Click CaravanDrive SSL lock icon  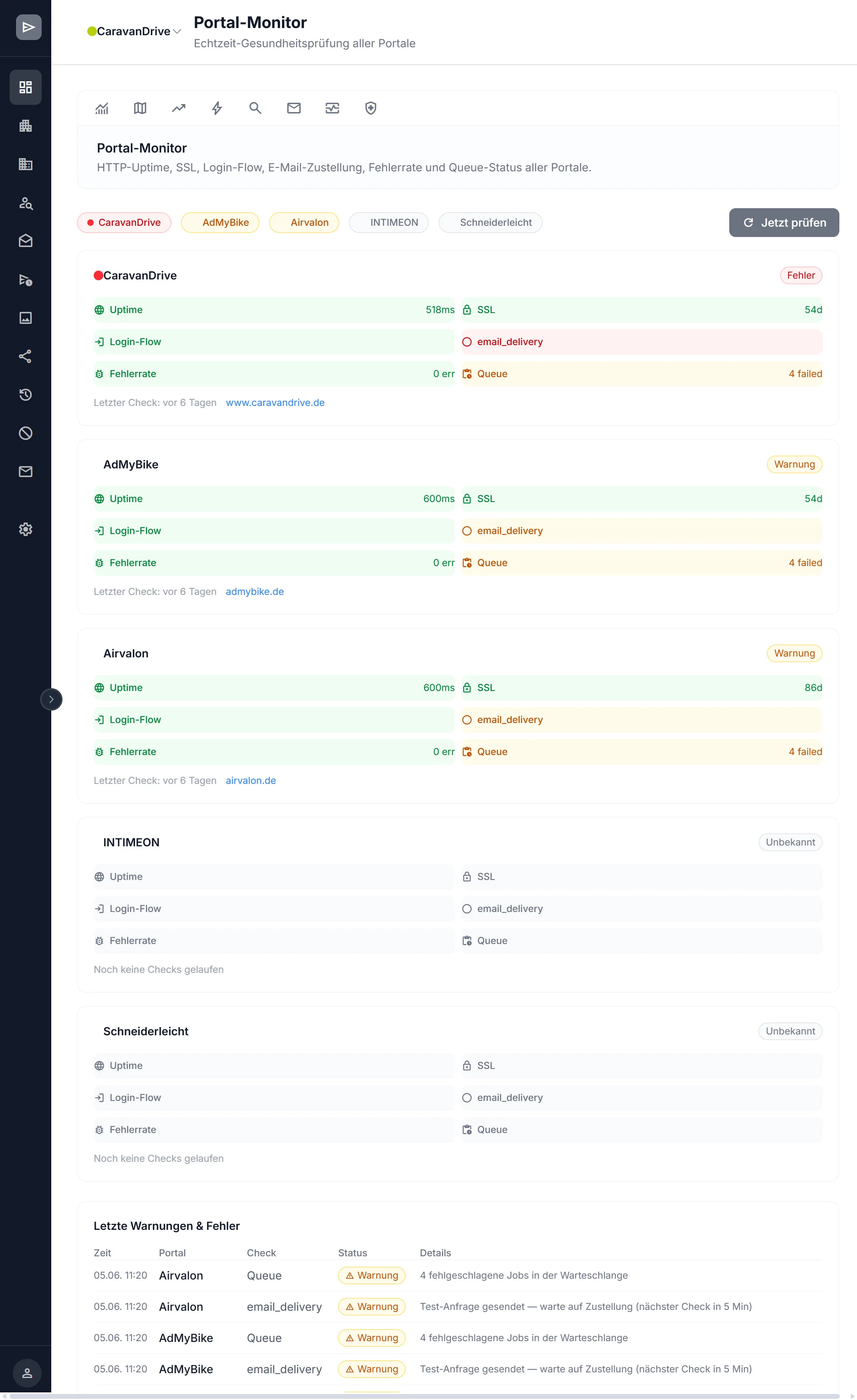[467, 309]
